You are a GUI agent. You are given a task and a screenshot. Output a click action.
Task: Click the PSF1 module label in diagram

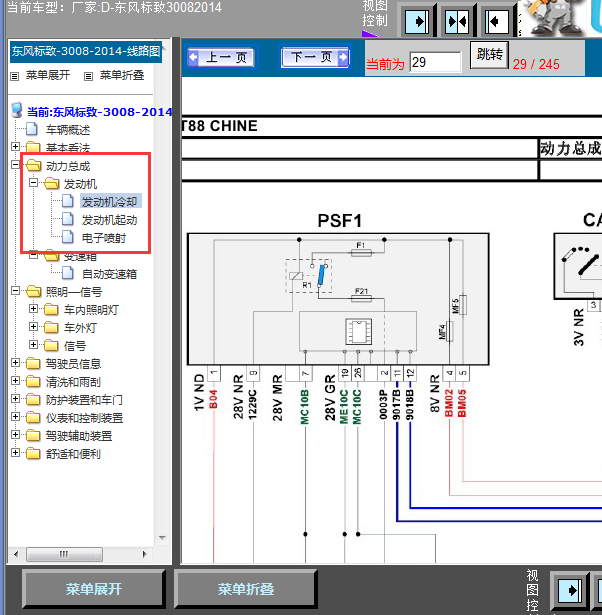coord(340,220)
